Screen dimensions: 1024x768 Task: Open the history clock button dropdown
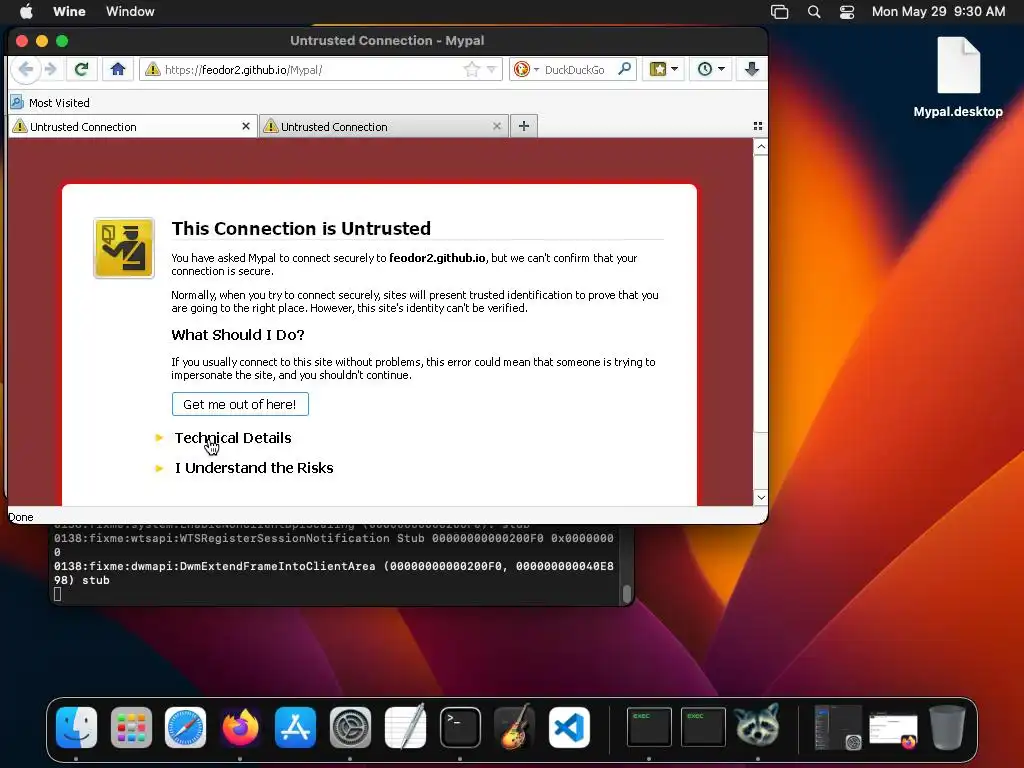(711, 69)
